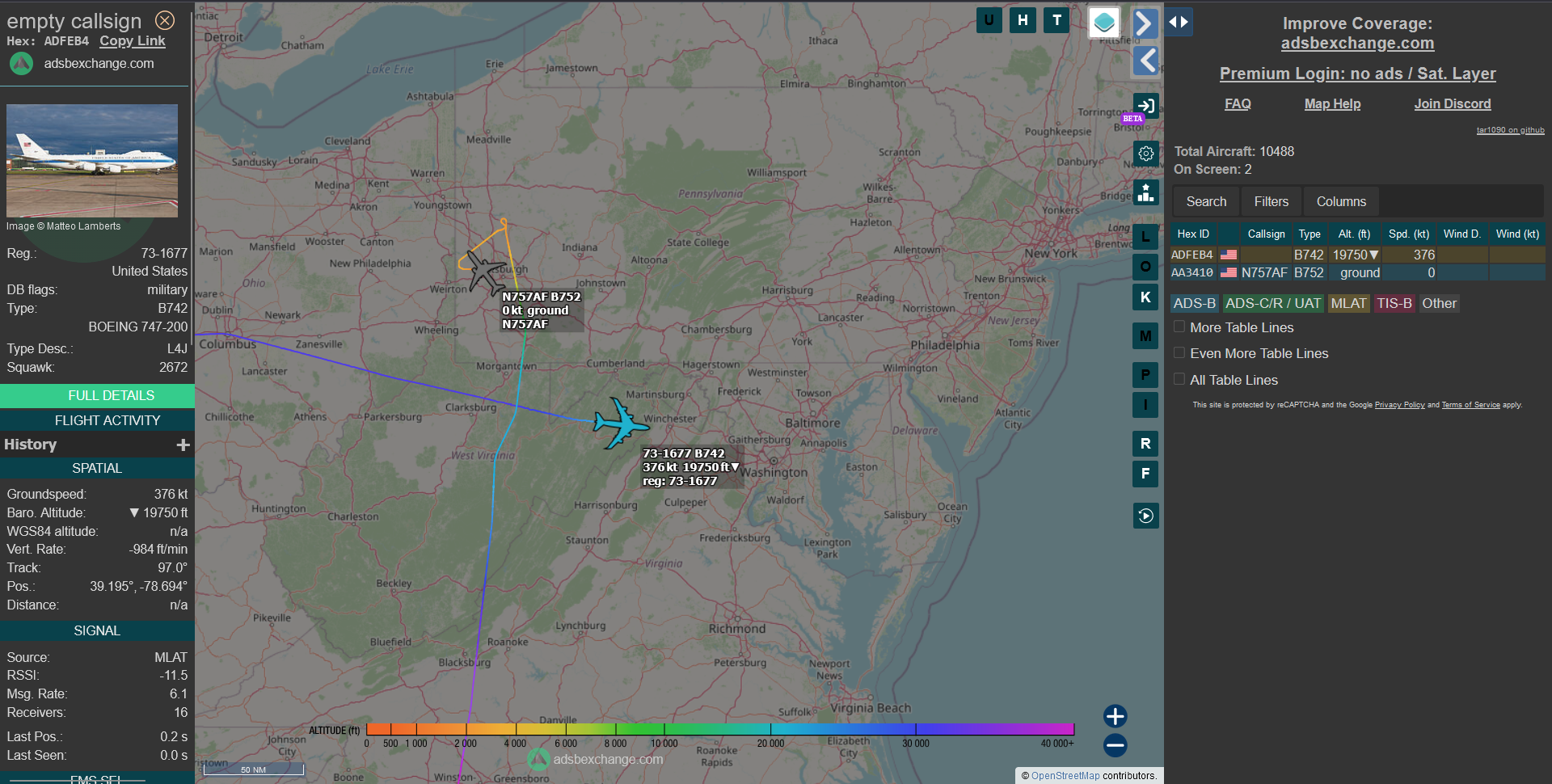Expand the History section with plus
The height and width of the screenshot is (784, 1552).
coord(183,445)
